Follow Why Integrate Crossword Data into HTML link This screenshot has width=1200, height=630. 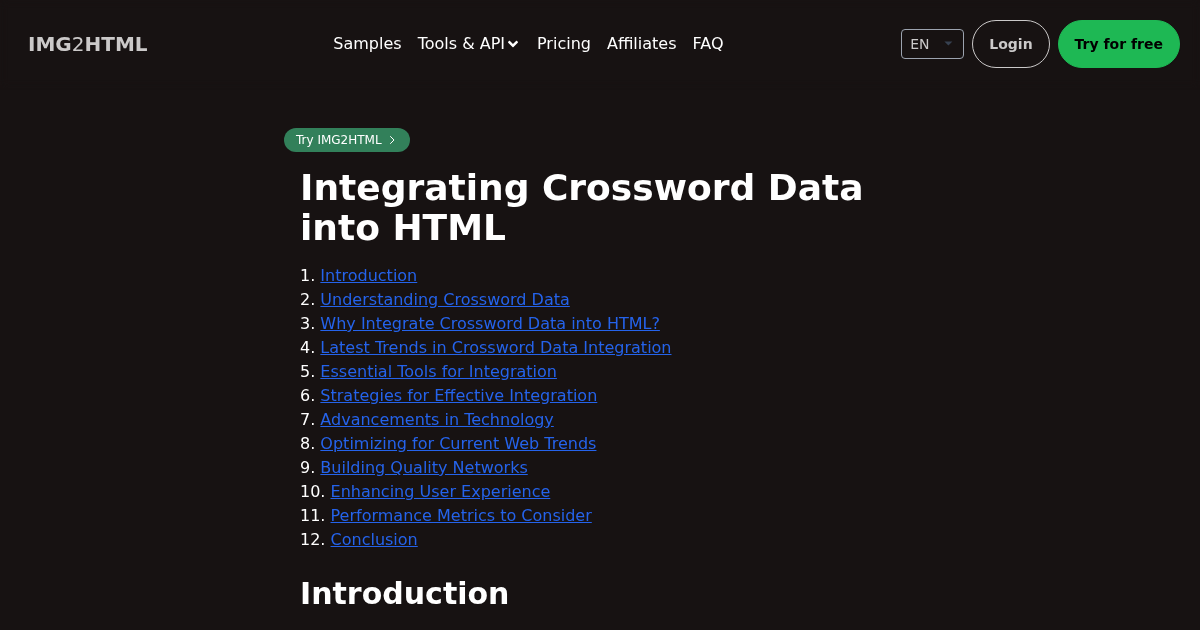pos(490,324)
